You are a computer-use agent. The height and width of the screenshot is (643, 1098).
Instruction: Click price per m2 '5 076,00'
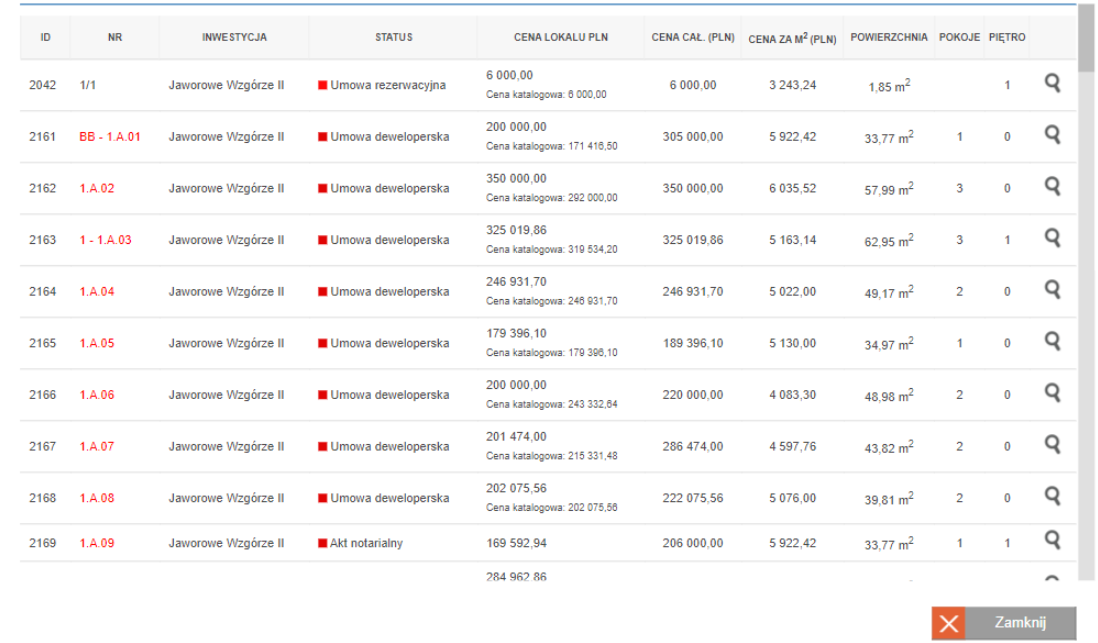coord(792,498)
